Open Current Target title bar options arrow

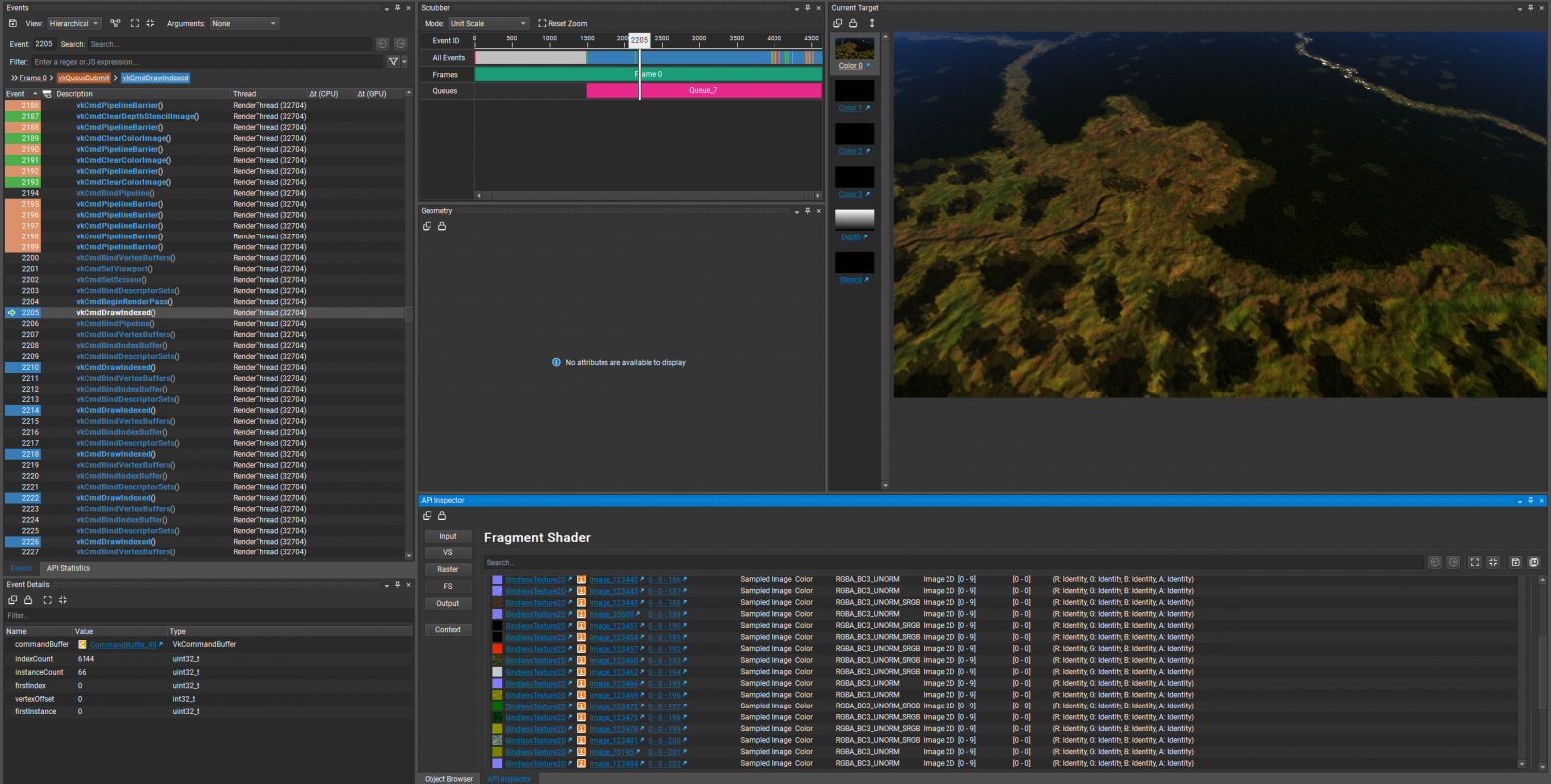(x=1520, y=8)
